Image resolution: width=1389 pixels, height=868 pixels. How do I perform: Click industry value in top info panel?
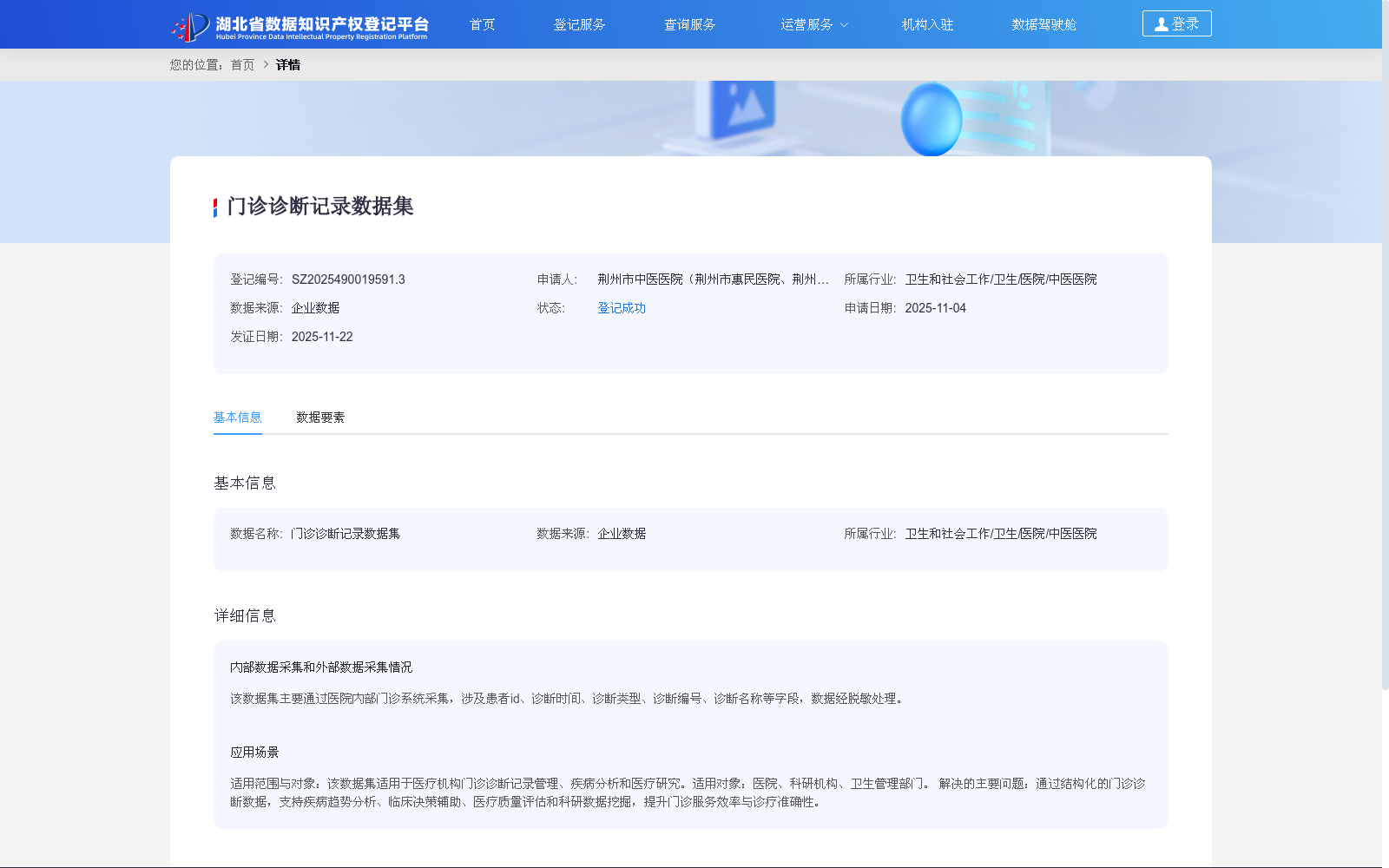point(1001,279)
